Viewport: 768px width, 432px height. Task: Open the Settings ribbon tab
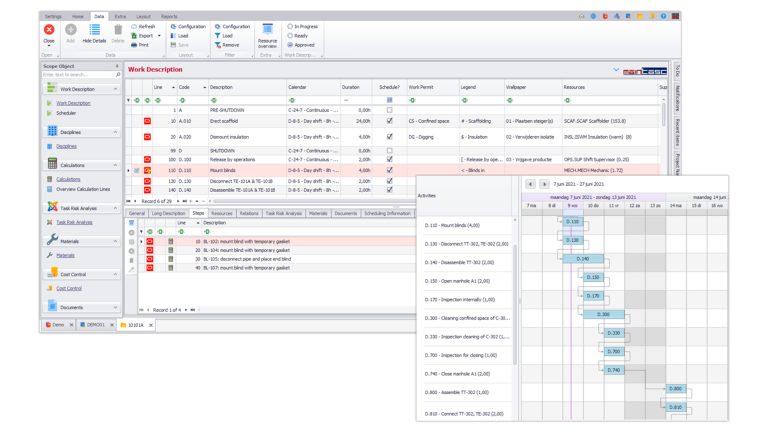coord(53,16)
